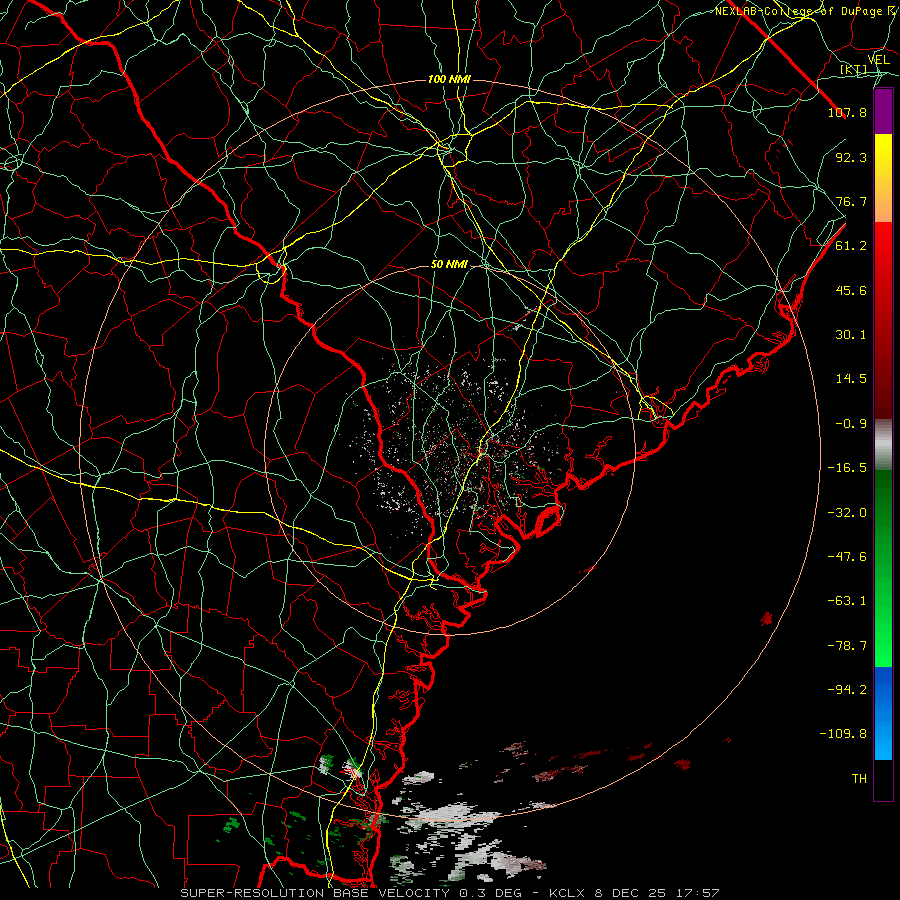Click the 92.3 velocity scale value
Screen dimensions: 900x900
tap(851, 157)
